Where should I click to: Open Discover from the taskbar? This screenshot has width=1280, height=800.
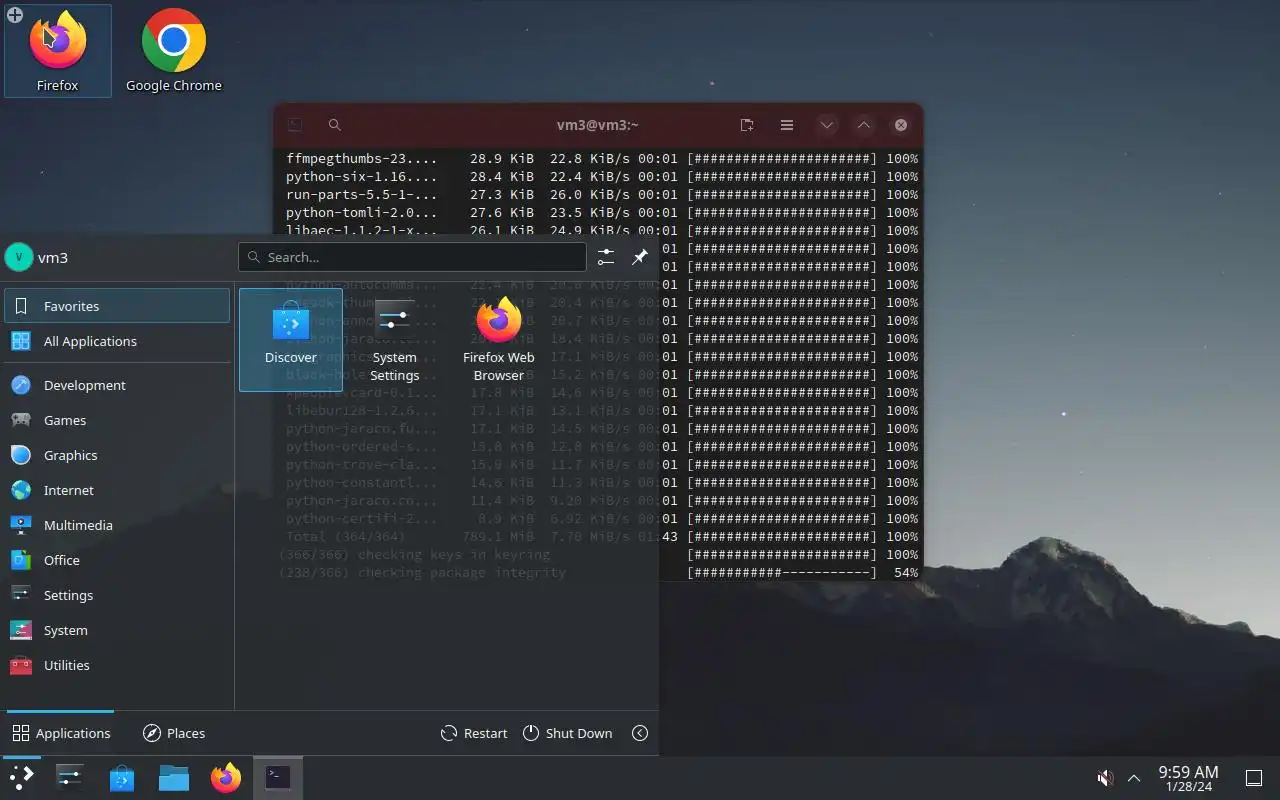(x=122, y=777)
